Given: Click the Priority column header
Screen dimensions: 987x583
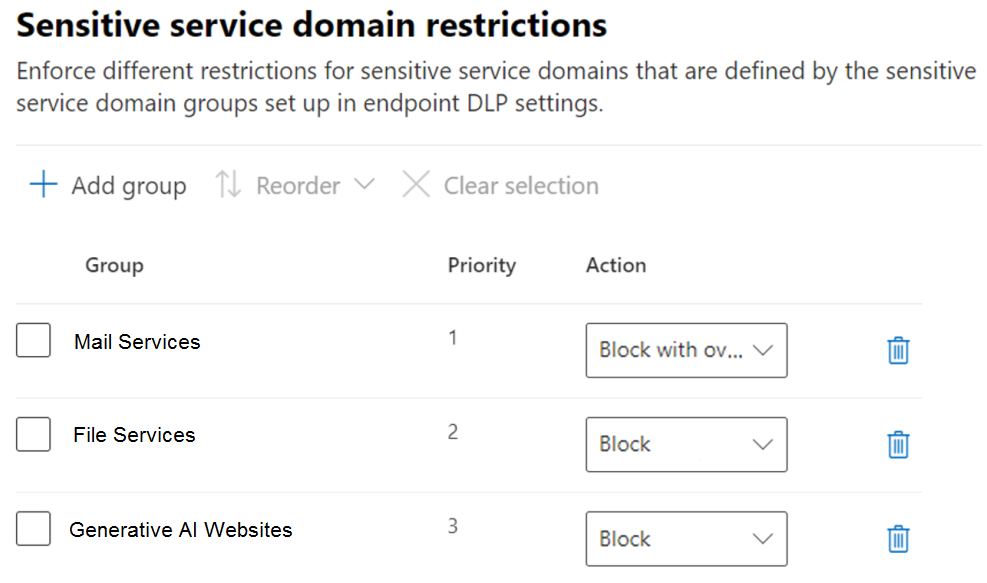Looking at the screenshot, I should pyautogui.click(x=482, y=266).
